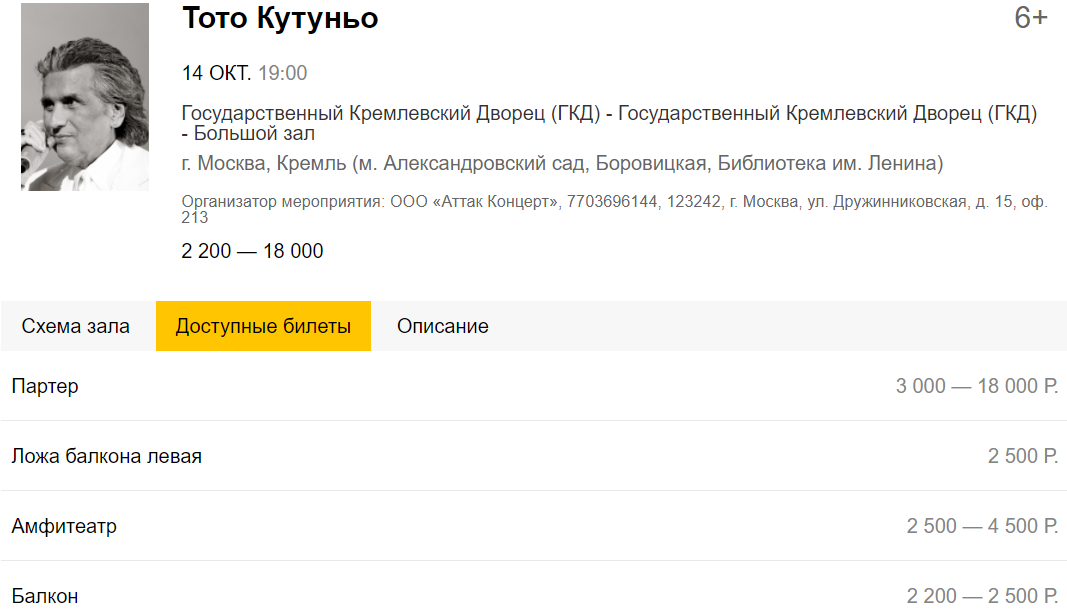Click the Балкон price 2 200 — 2 500 Р.
Screen dimensions: 1067x615
(x=982, y=596)
